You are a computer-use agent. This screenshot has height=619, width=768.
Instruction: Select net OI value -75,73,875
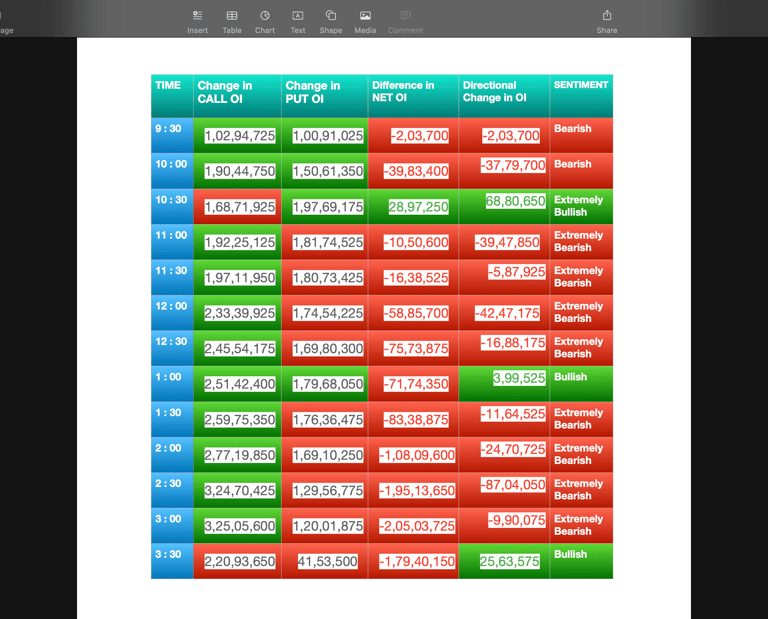pos(416,349)
